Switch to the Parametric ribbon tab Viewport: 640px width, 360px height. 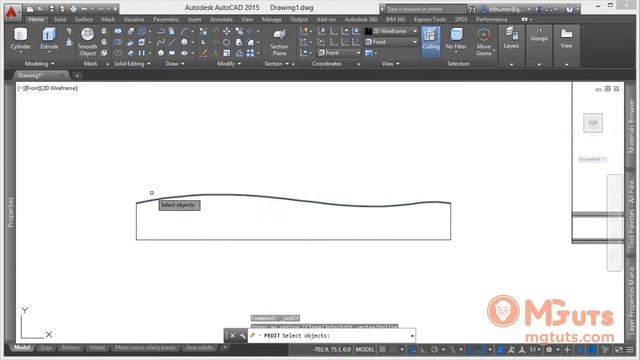pyautogui.click(x=166, y=19)
